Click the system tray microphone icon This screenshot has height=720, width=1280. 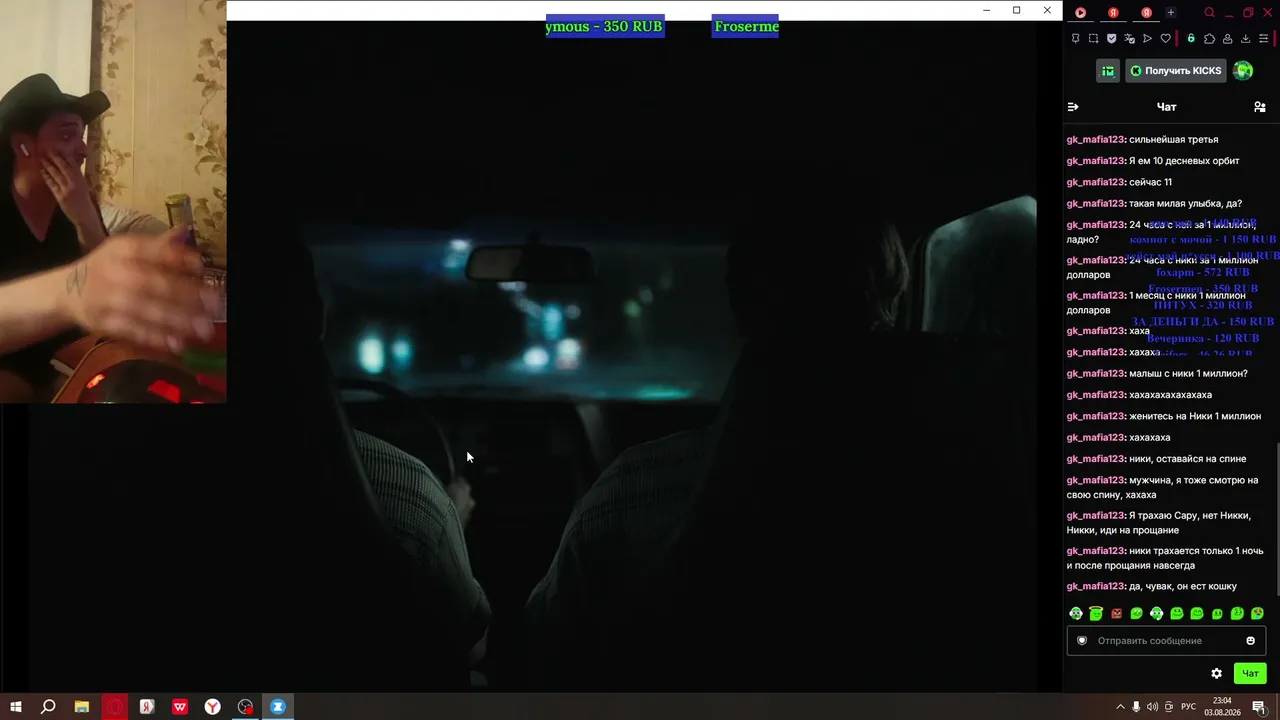[1136, 707]
